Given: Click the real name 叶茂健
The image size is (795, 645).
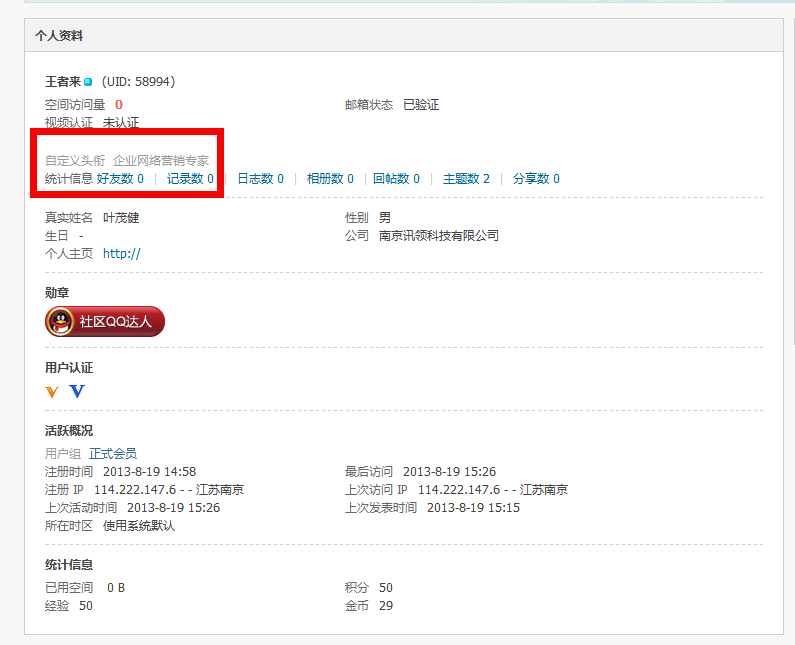Looking at the screenshot, I should tap(121, 218).
